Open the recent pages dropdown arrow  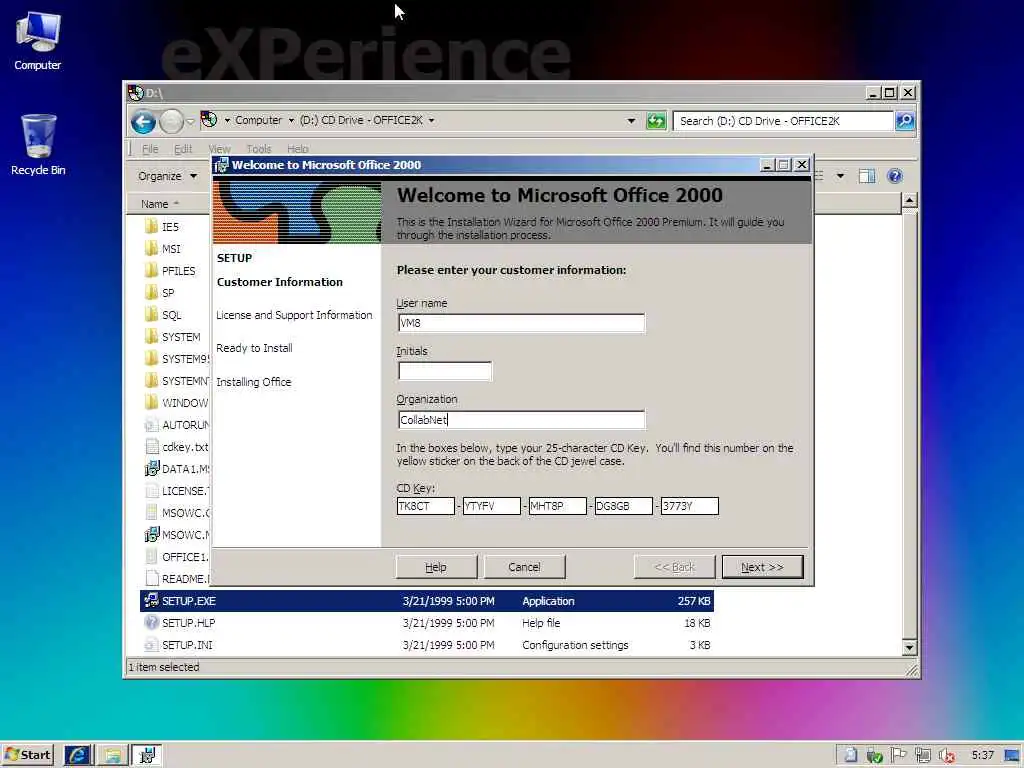point(190,121)
